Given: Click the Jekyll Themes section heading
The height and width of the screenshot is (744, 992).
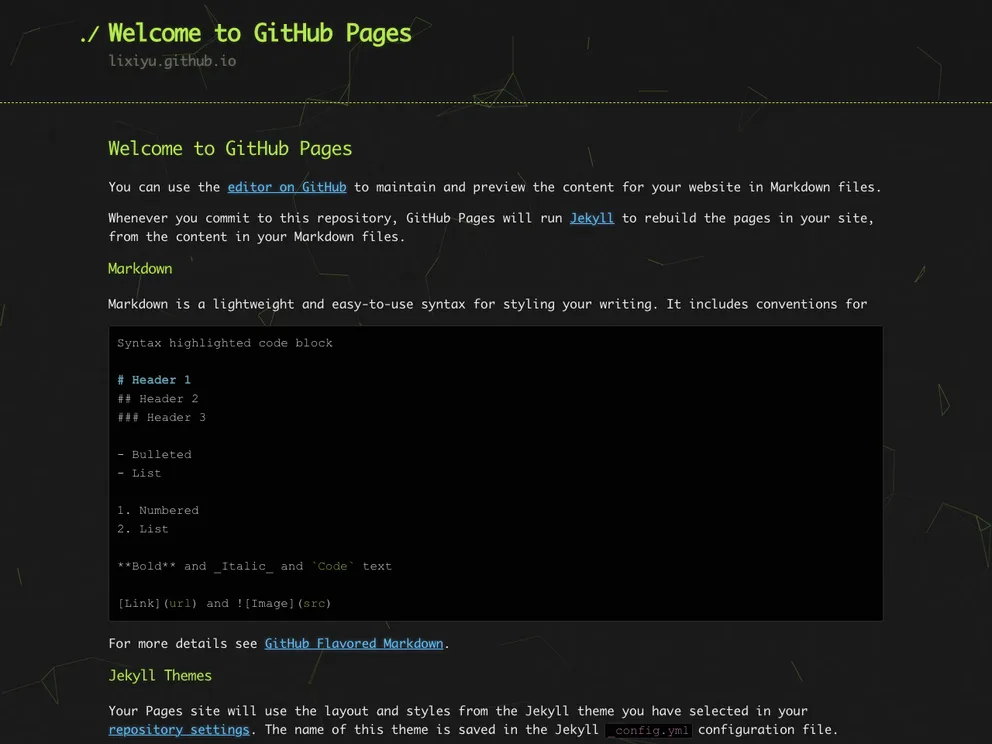Looking at the screenshot, I should pyautogui.click(x=160, y=676).
